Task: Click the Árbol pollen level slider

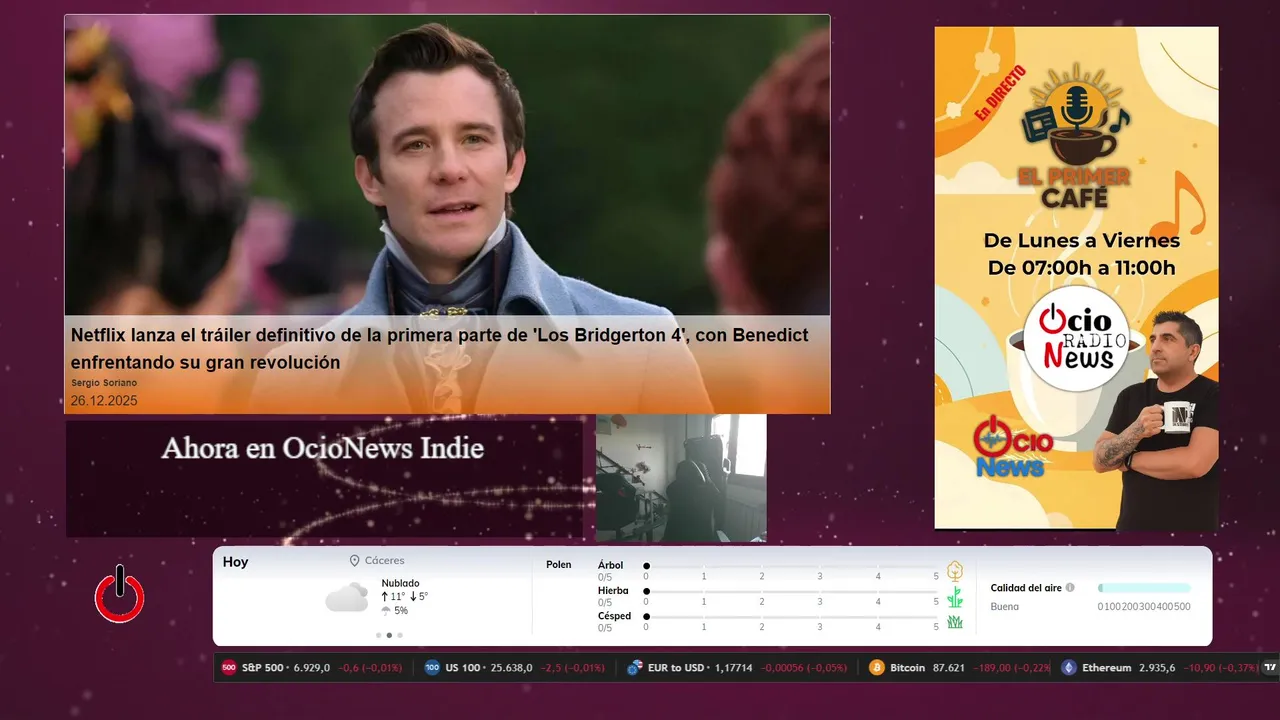Action: click(791, 566)
